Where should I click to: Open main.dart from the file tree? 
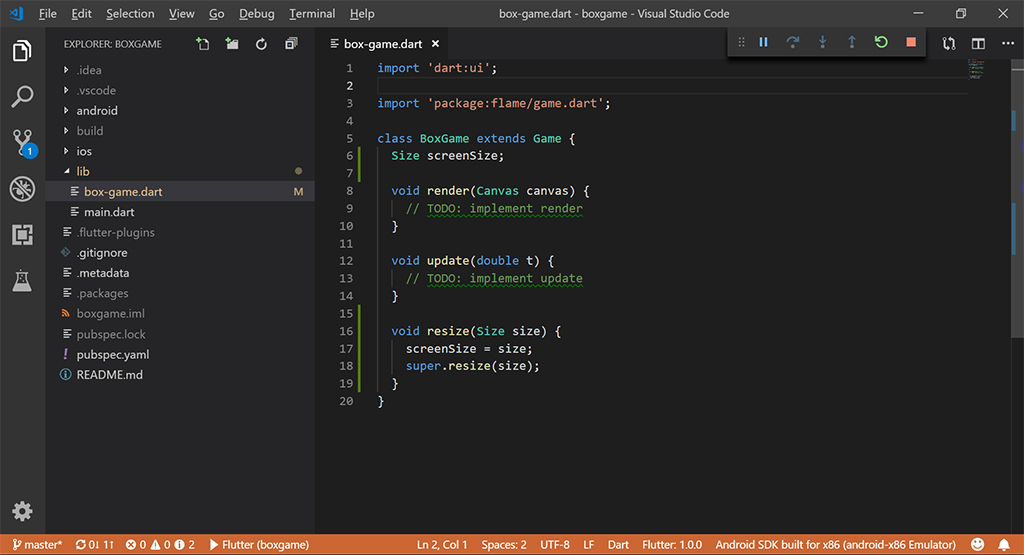pyautogui.click(x=108, y=212)
